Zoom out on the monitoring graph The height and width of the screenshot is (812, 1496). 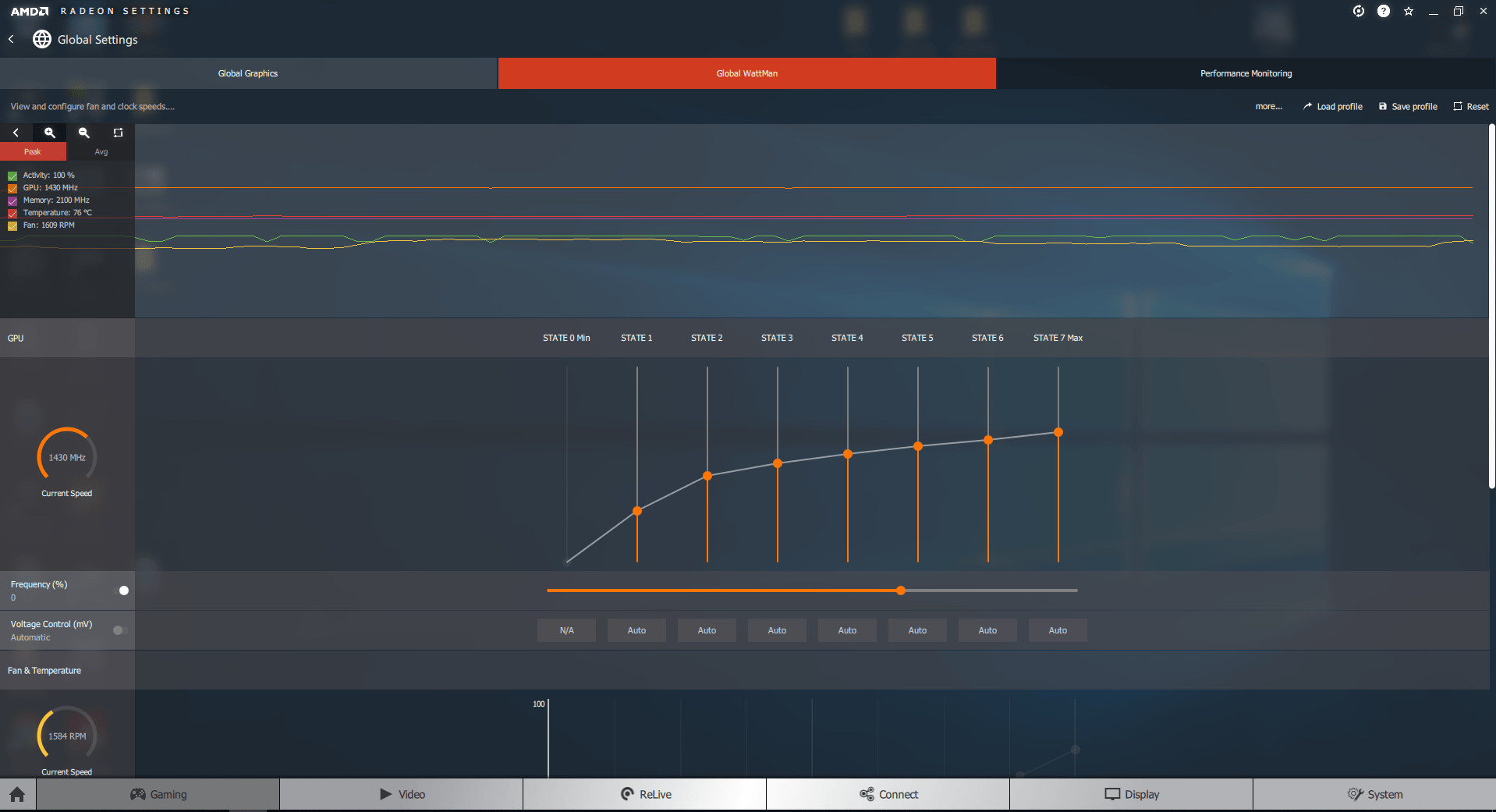84,133
